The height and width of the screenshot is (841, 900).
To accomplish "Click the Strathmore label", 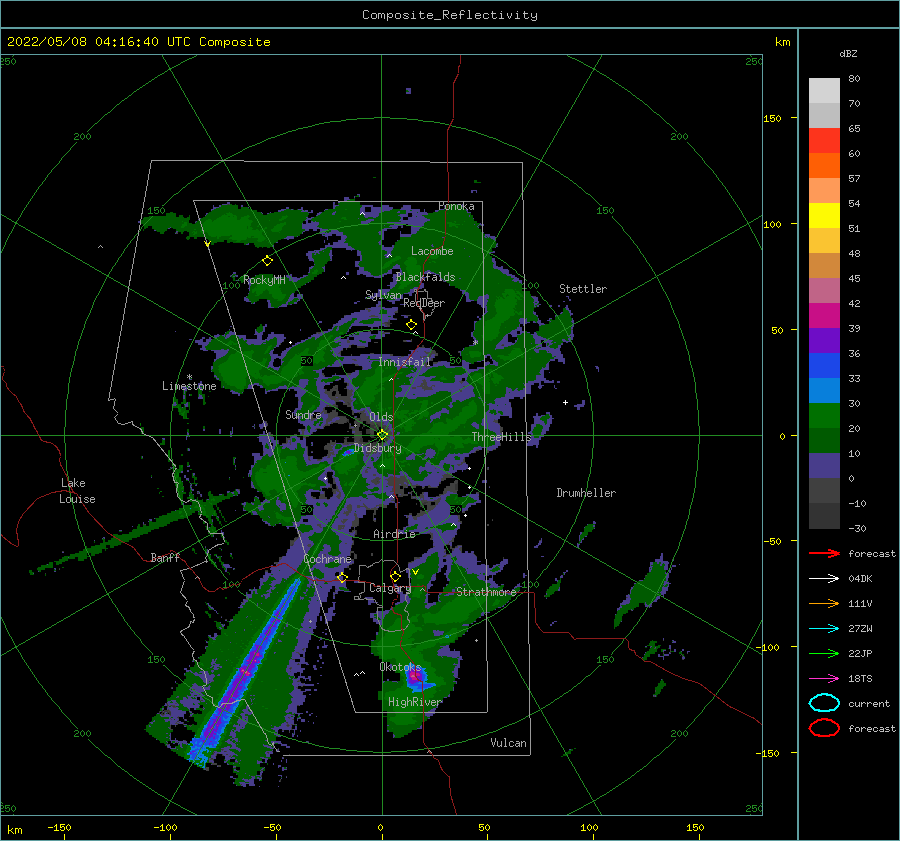I will coord(486,592).
